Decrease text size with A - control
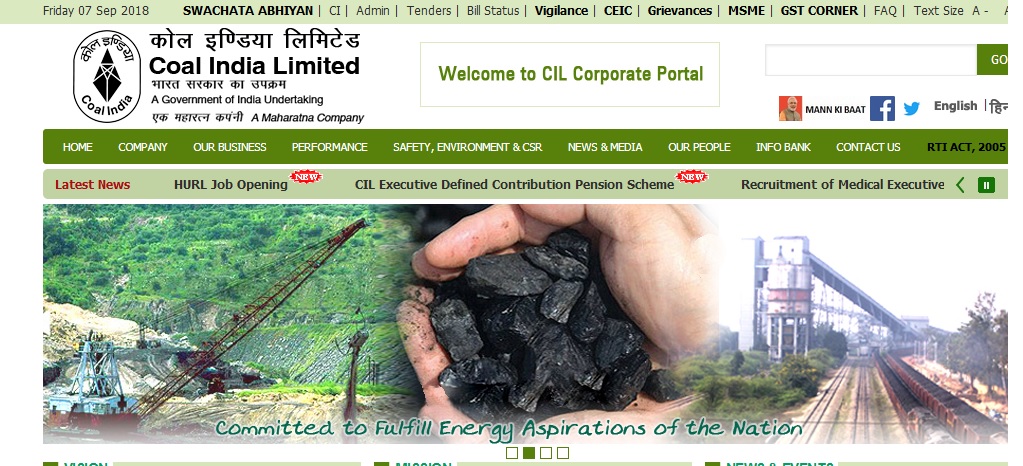This screenshot has height=466, width=1023. 980,10
